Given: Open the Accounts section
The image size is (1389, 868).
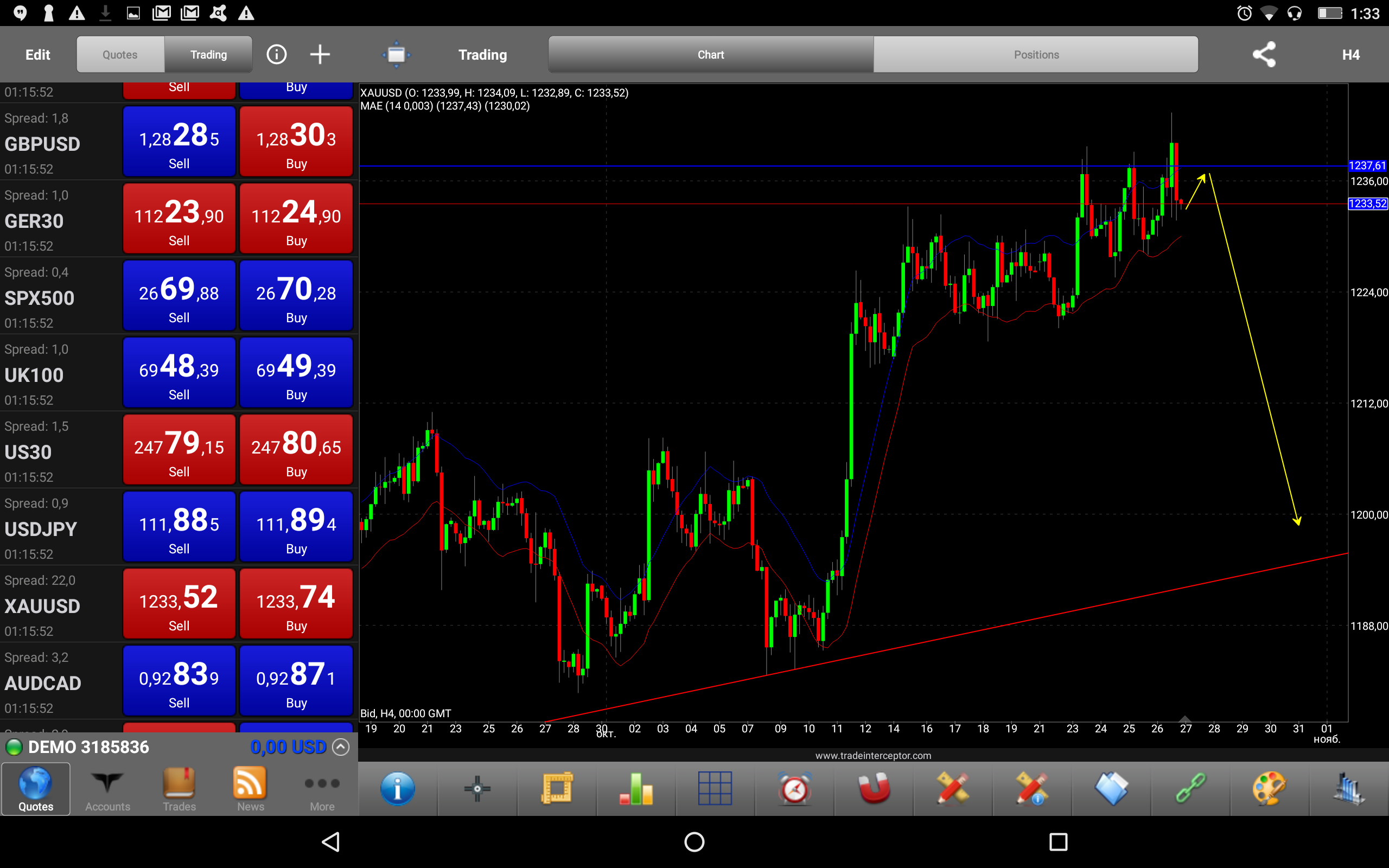Looking at the screenshot, I should point(107,789).
